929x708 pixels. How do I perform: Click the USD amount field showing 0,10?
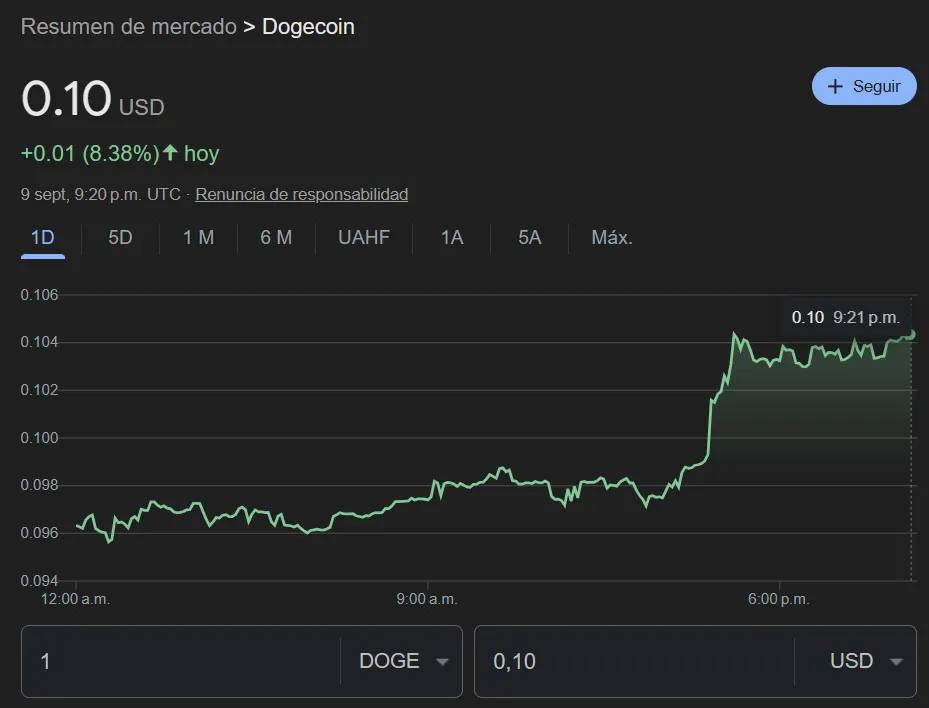point(634,661)
